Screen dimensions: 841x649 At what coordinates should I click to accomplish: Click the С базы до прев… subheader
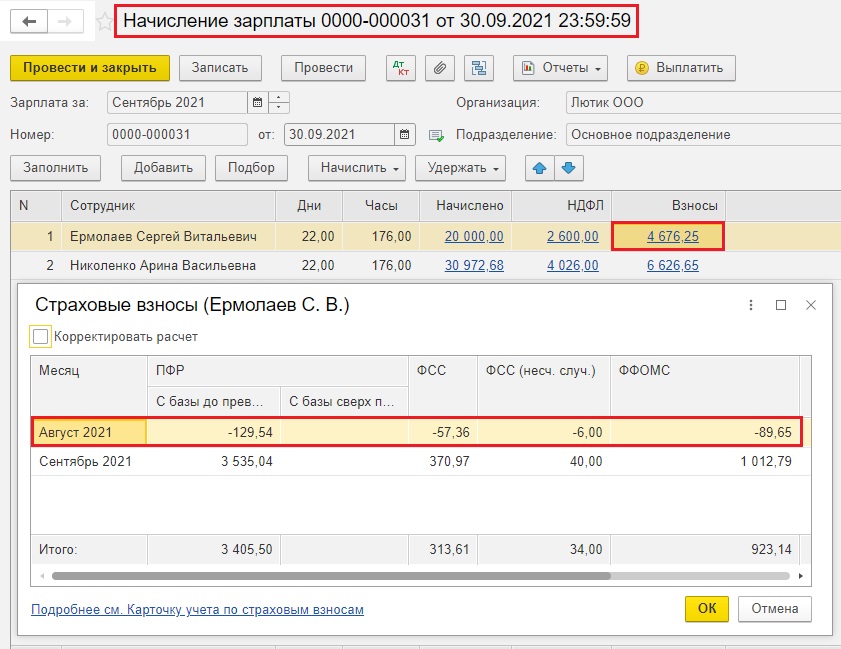pyautogui.click(x=214, y=401)
